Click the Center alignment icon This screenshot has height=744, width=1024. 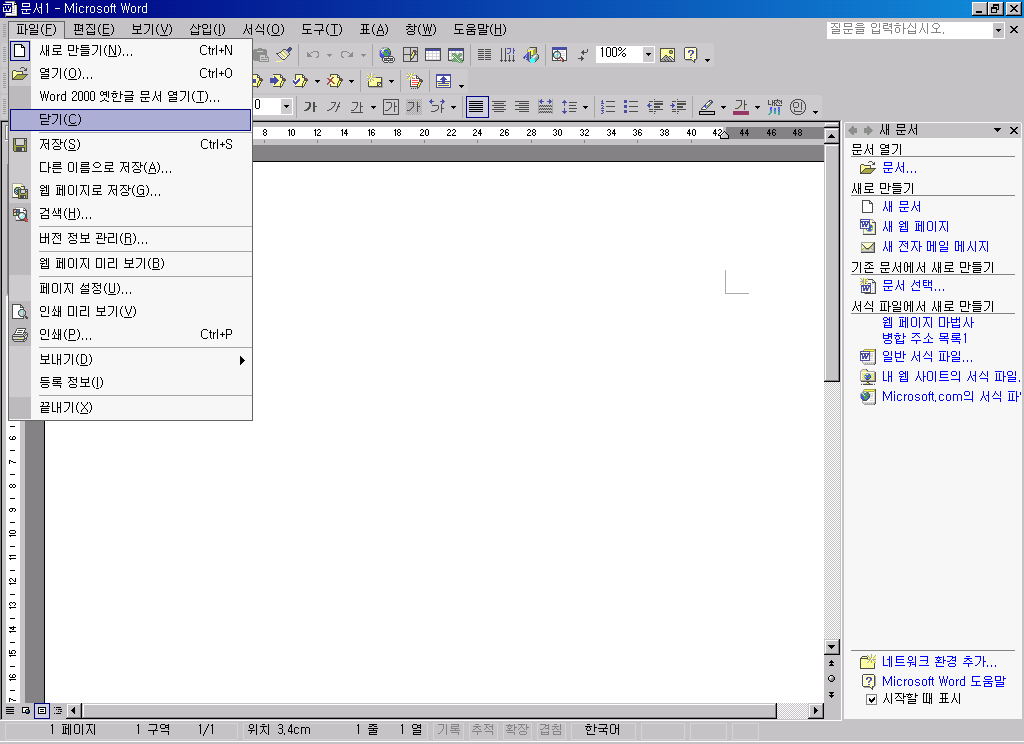[x=499, y=107]
